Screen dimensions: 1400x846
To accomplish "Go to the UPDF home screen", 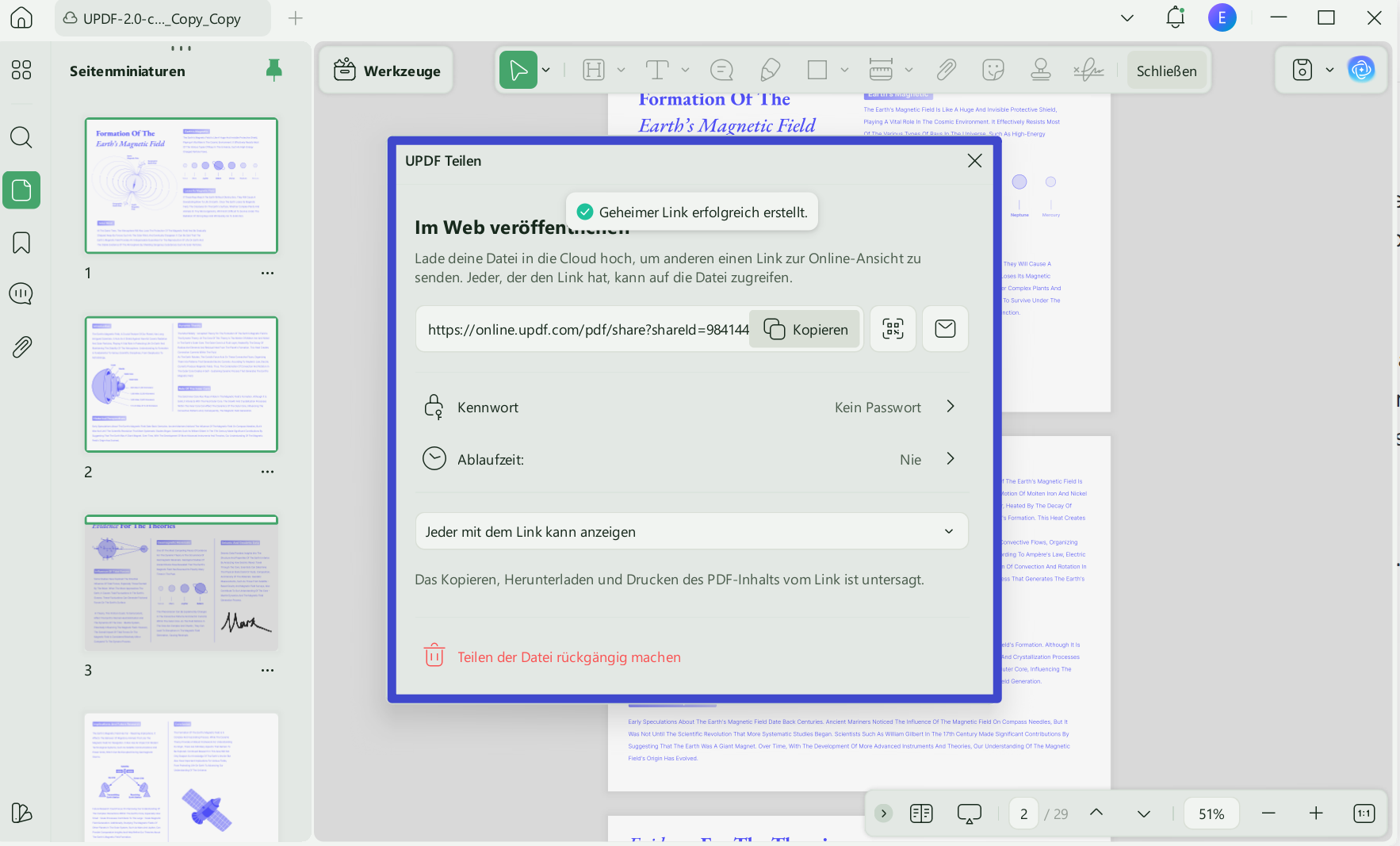I will click(21, 17).
